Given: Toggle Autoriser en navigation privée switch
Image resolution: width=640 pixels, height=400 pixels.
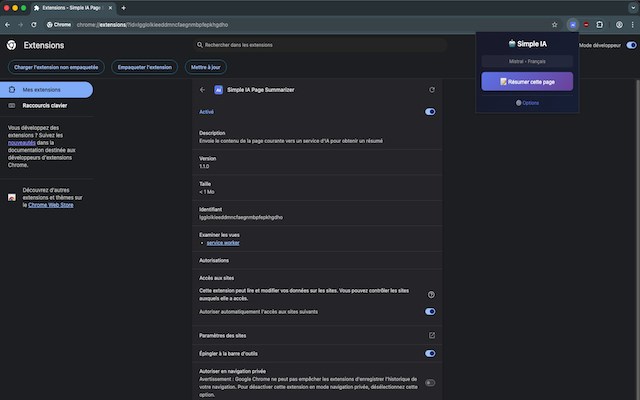Looking at the screenshot, I should point(430,383).
